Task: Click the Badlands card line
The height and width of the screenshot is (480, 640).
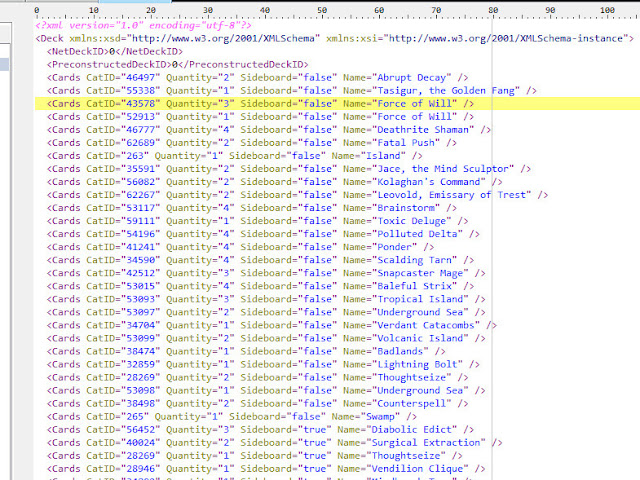Action: click(246, 352)
